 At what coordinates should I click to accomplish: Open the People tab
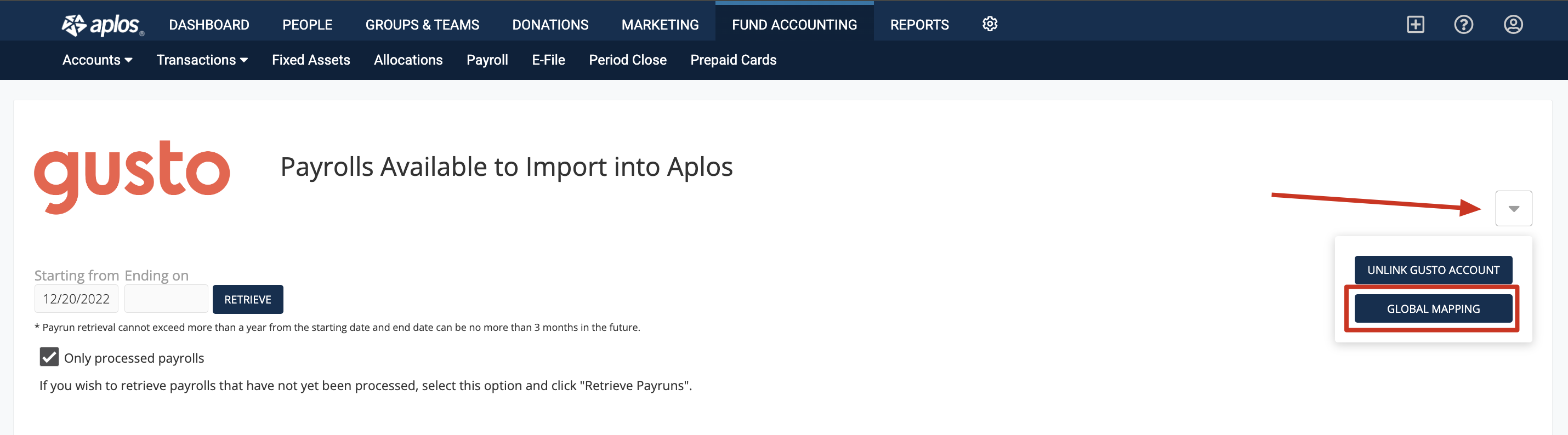tap(307, 24)
